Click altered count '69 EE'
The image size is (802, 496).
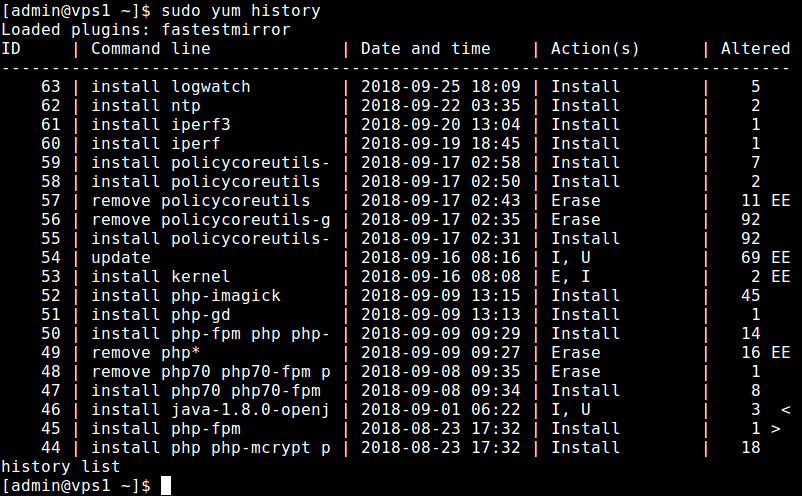click(x=766, y=258)
